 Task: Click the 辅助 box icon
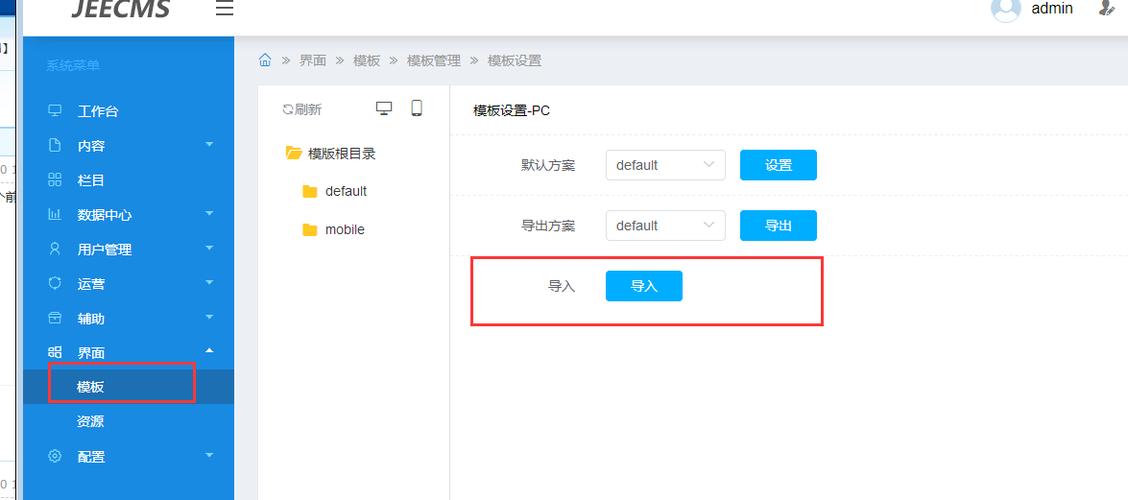coord(55,317)
